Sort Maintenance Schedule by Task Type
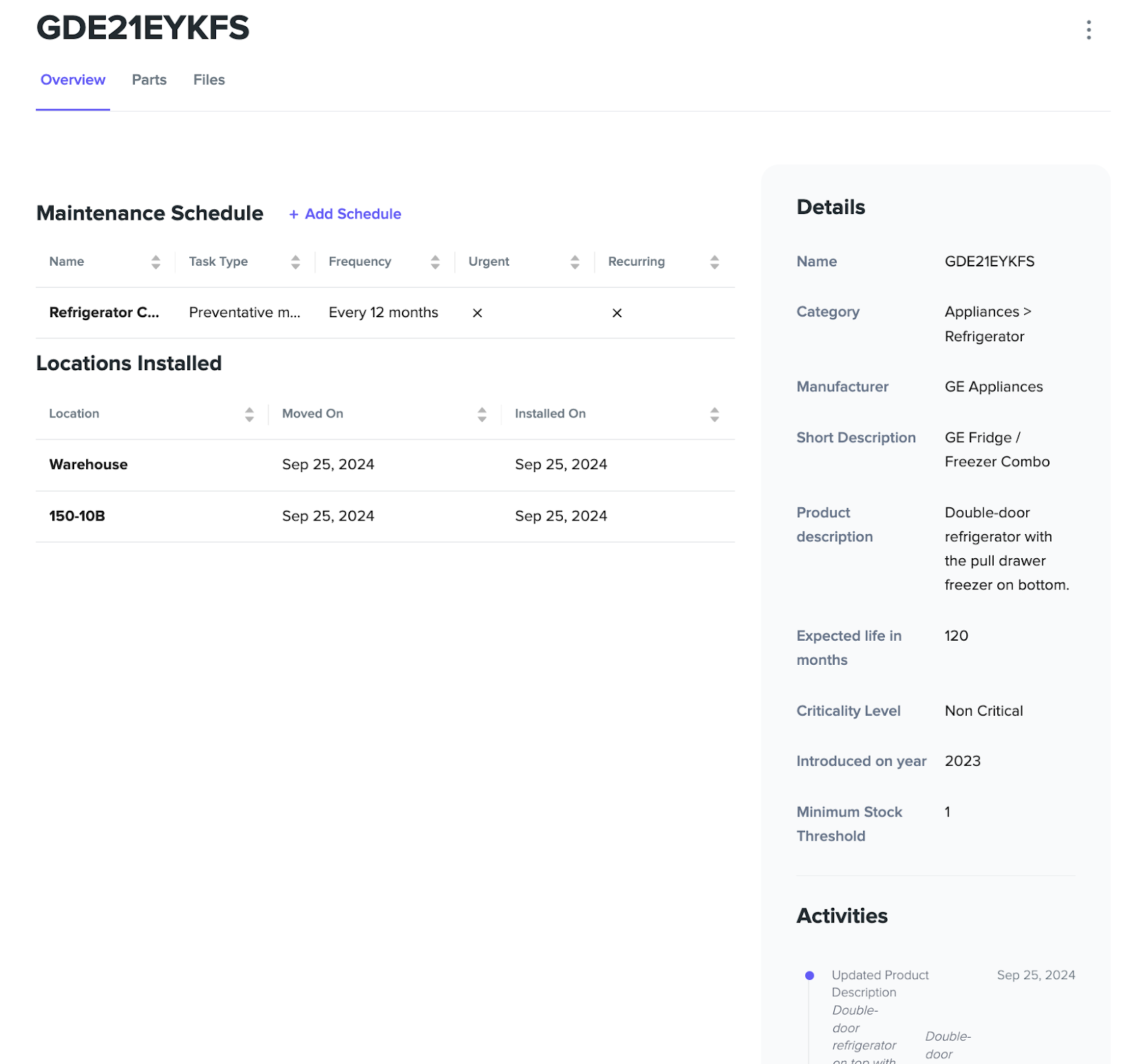Image resolution: width=1130 pixels, height=1064 pixels. (295, 262)
